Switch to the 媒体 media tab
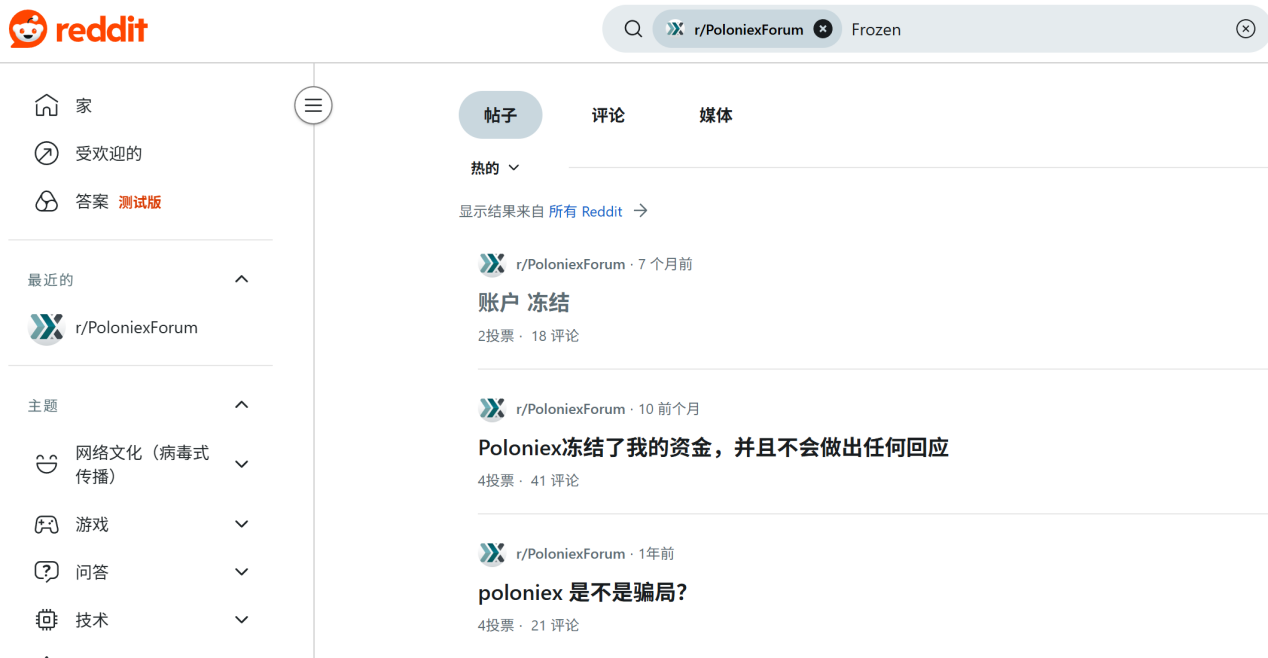 click(x=716, y=115)
